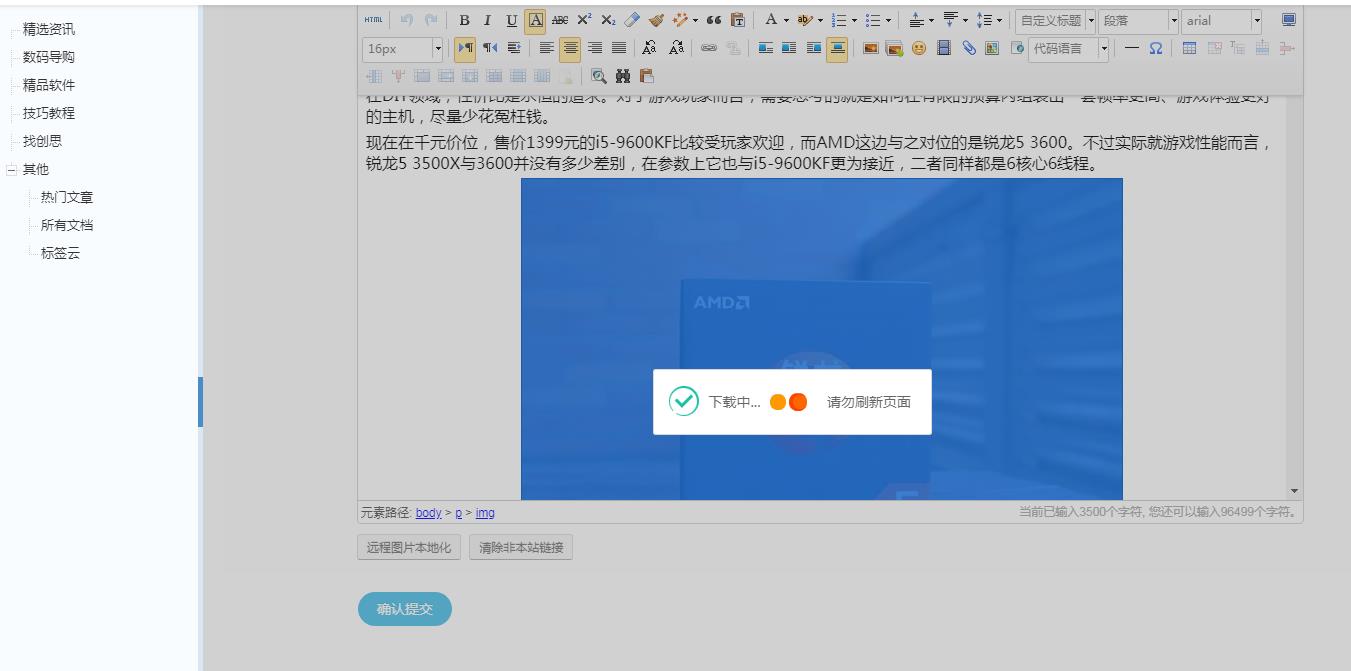
Task: Open search and replace binoculars
Action: click(623, 76)
